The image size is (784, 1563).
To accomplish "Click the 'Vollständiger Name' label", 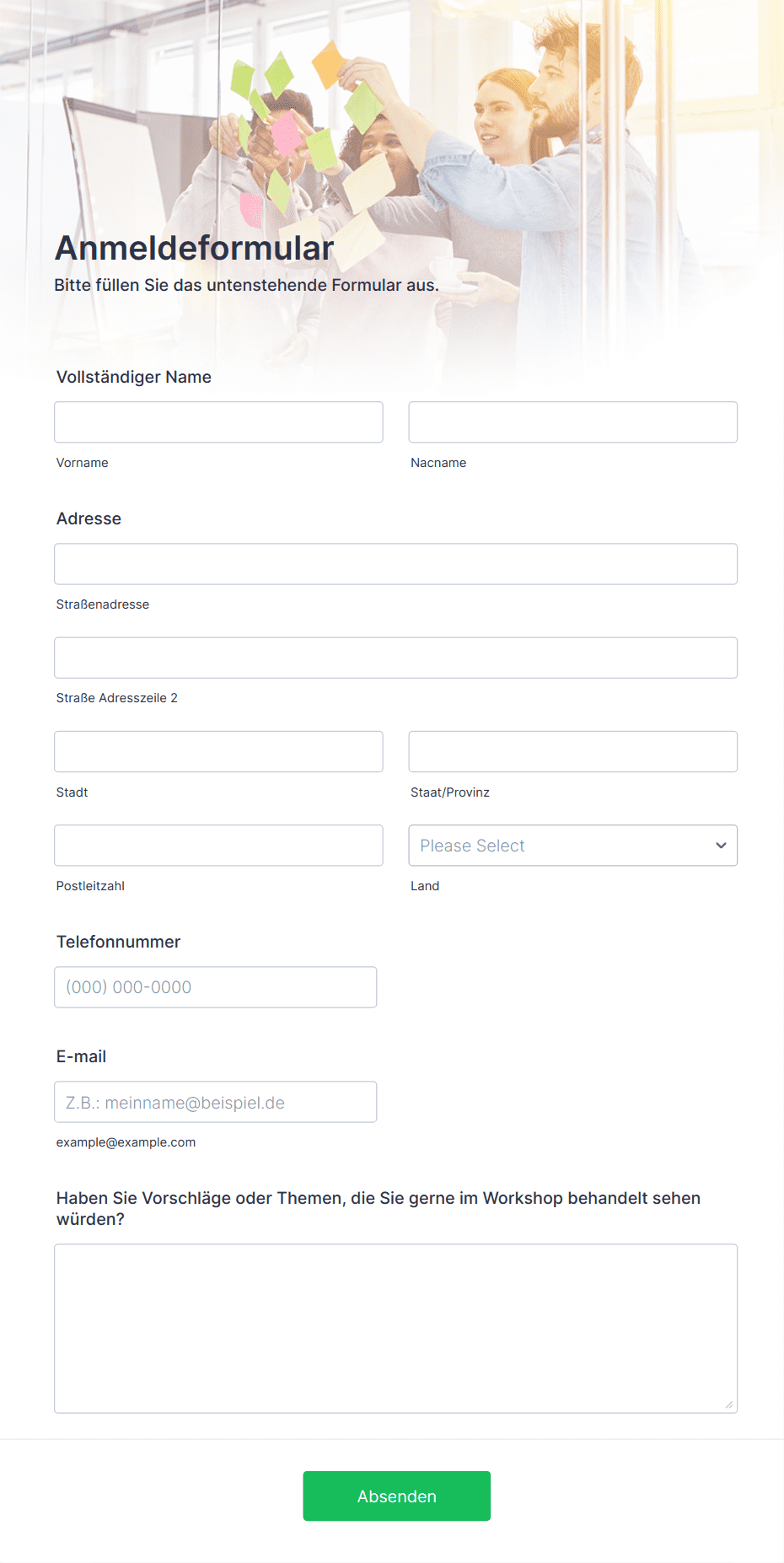I will click(134, 377).
